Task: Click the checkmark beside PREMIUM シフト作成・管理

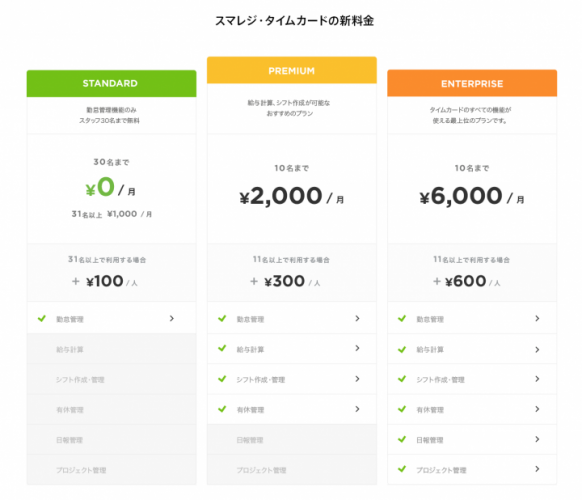Action: (x=222, y=379)
